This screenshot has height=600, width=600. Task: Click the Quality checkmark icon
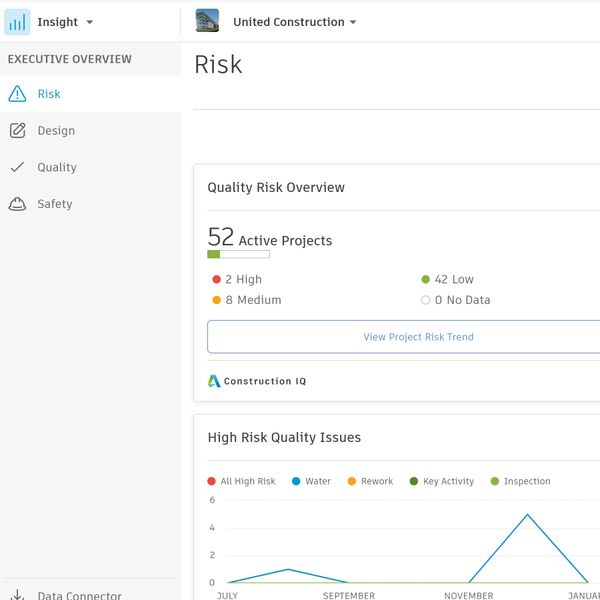click(x=17, y=168)
